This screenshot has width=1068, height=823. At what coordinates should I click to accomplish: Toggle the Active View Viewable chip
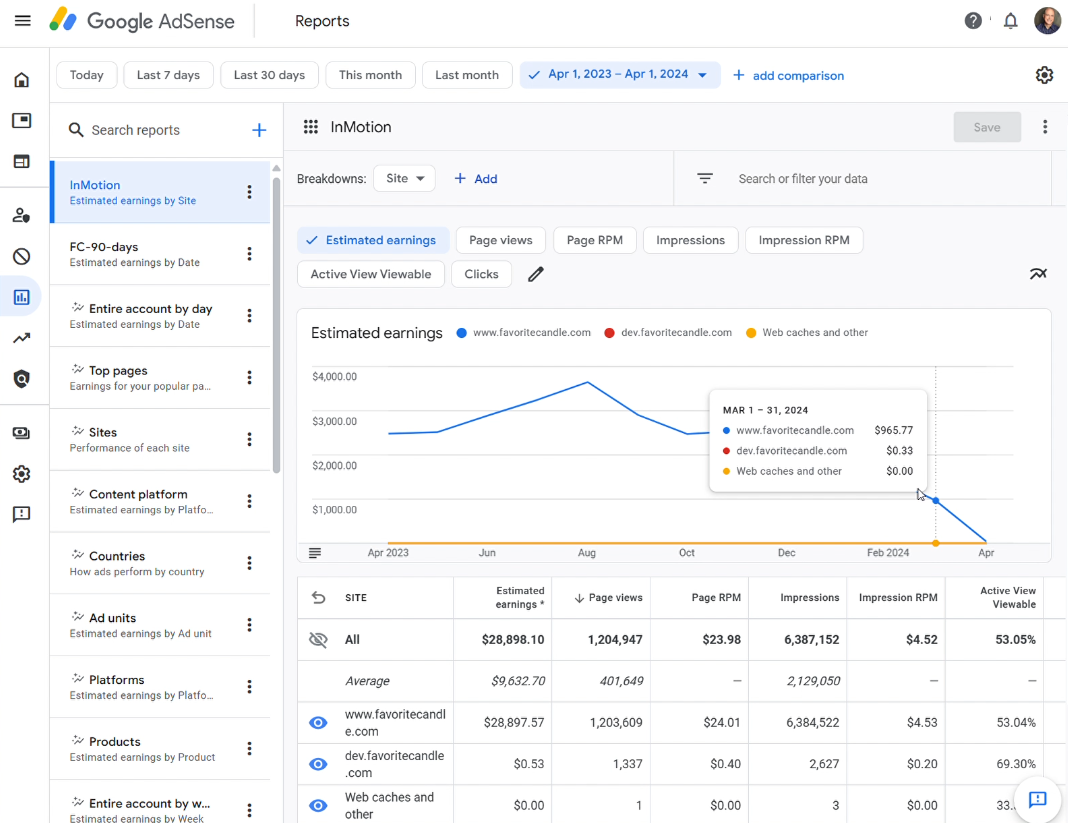(x=371, y=274)
